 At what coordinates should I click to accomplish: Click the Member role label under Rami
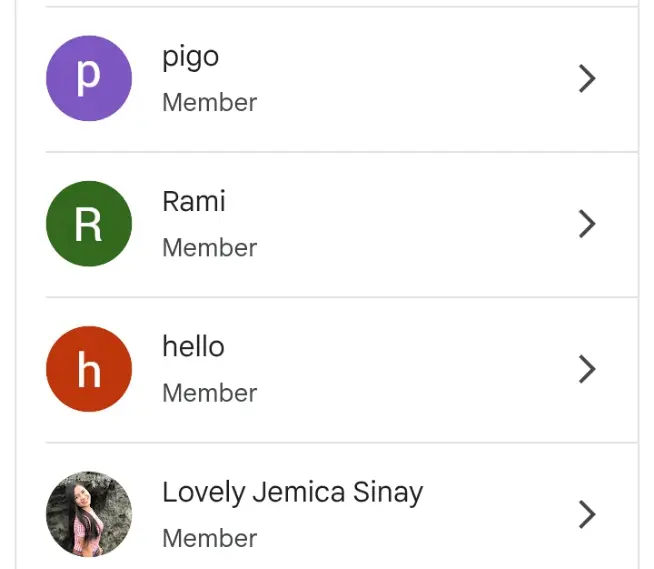pyautogui.click(x=209, y=248)
